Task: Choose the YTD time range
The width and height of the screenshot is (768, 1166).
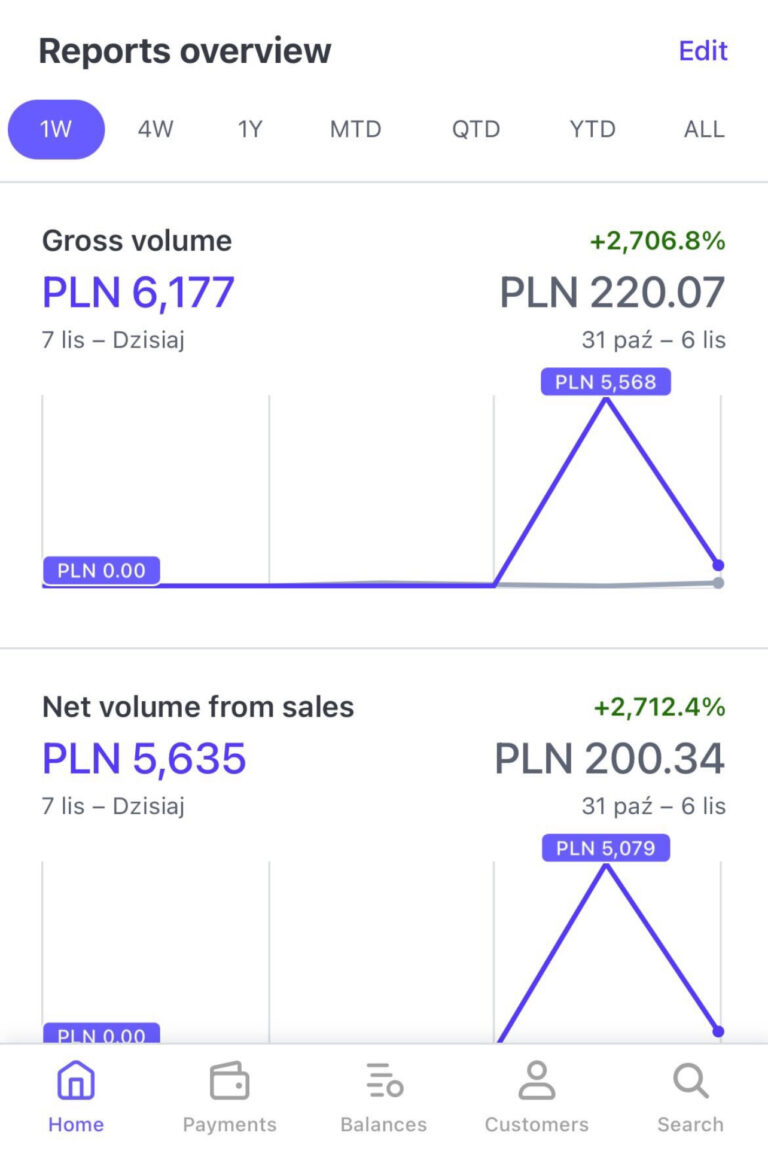Action: 592,129
